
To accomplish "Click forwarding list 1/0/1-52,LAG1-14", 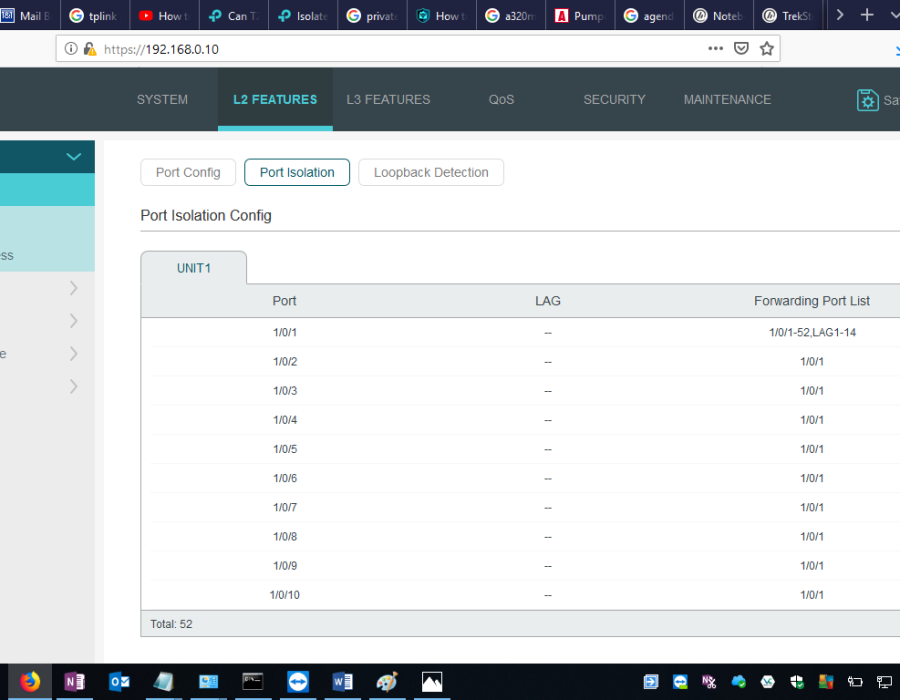I will coord(812,332).
